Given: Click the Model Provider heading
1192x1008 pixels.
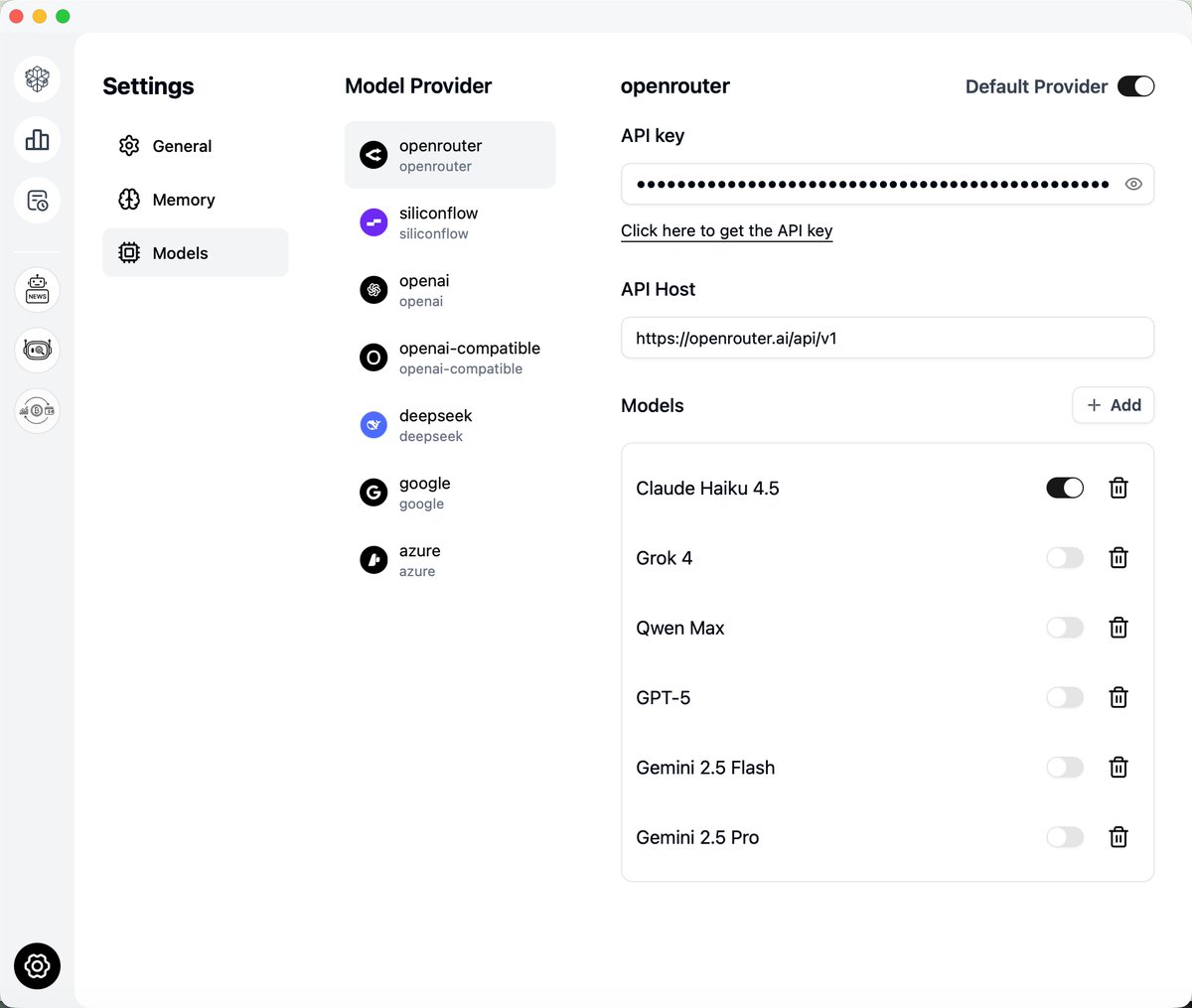Looking at the screenshot, I should click(x=418, y=86).
